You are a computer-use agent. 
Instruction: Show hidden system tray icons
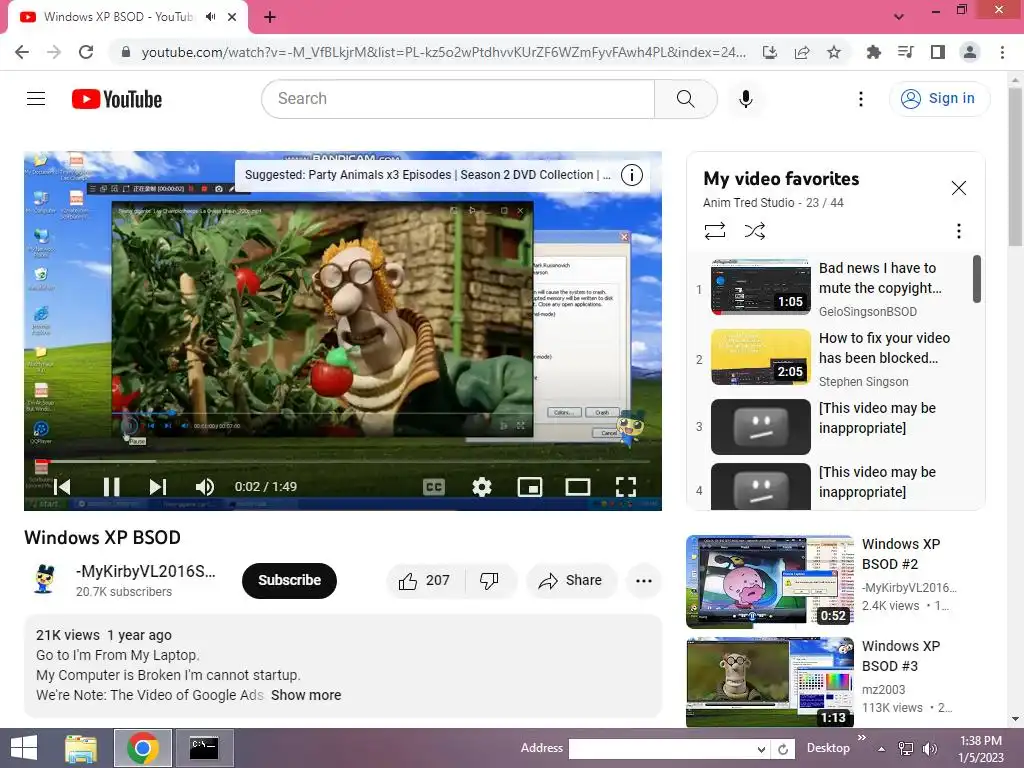tap(882, 749)
